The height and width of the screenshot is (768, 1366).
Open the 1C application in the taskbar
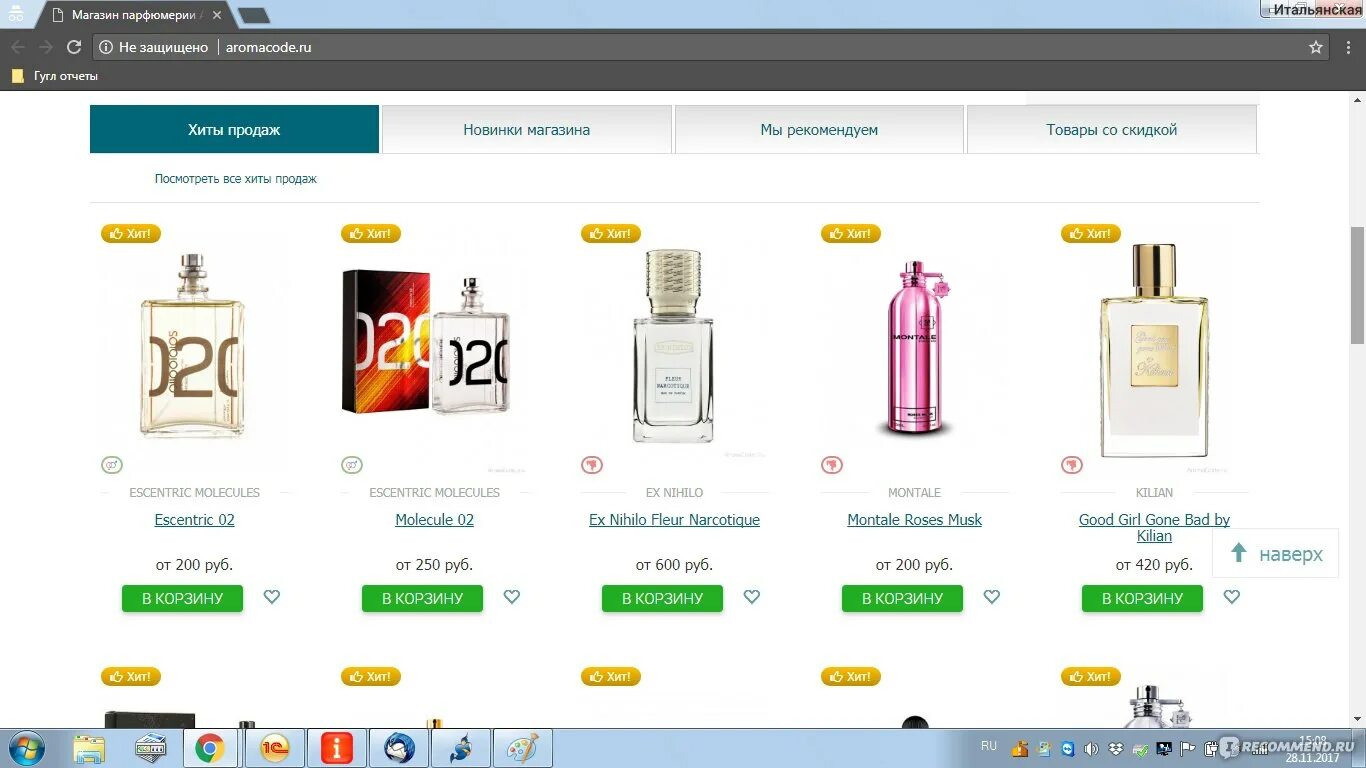[274, 749]
